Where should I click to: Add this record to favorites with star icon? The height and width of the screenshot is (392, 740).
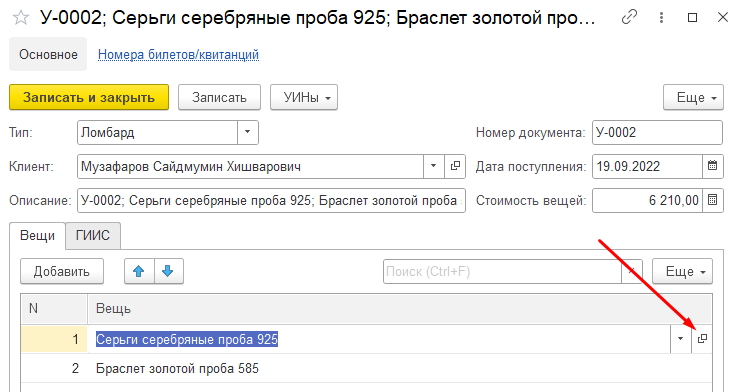click(x=21, y=18)
